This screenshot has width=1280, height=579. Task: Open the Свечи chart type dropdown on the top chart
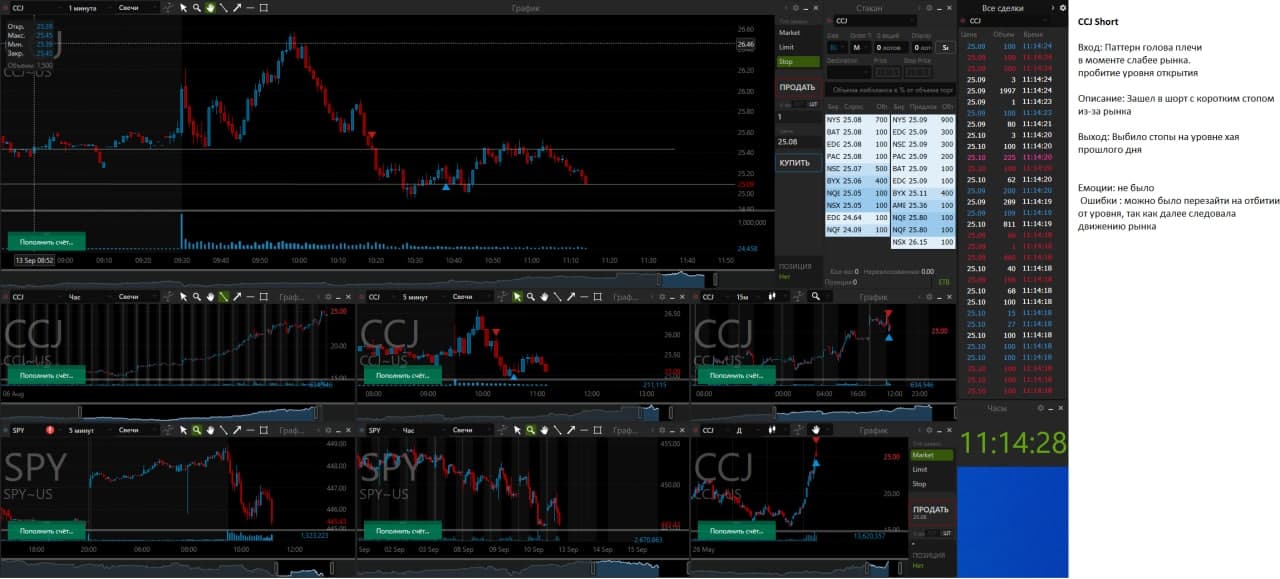137,7
